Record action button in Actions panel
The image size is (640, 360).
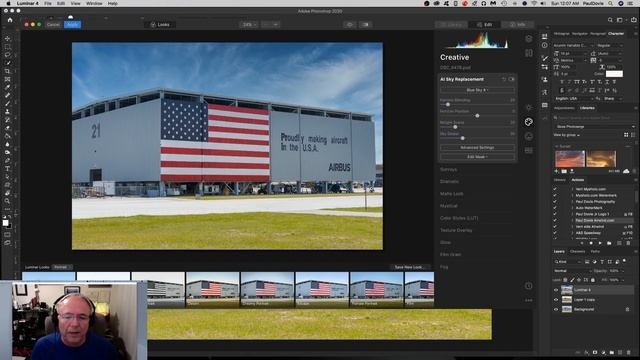(x=591, y=243)
